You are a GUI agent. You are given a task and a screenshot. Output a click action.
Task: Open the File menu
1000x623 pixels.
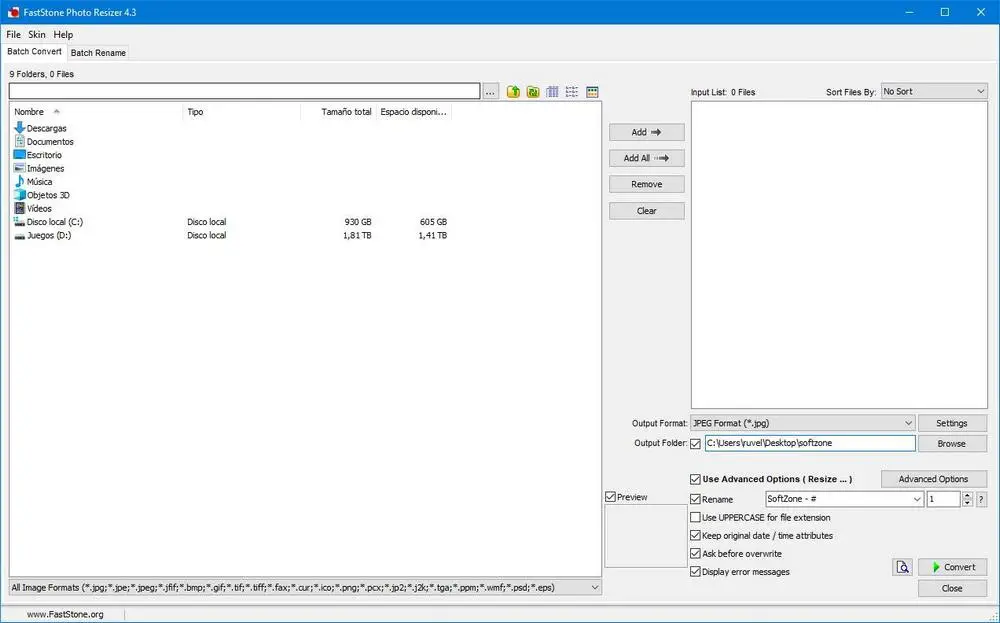tap(13, 34)
